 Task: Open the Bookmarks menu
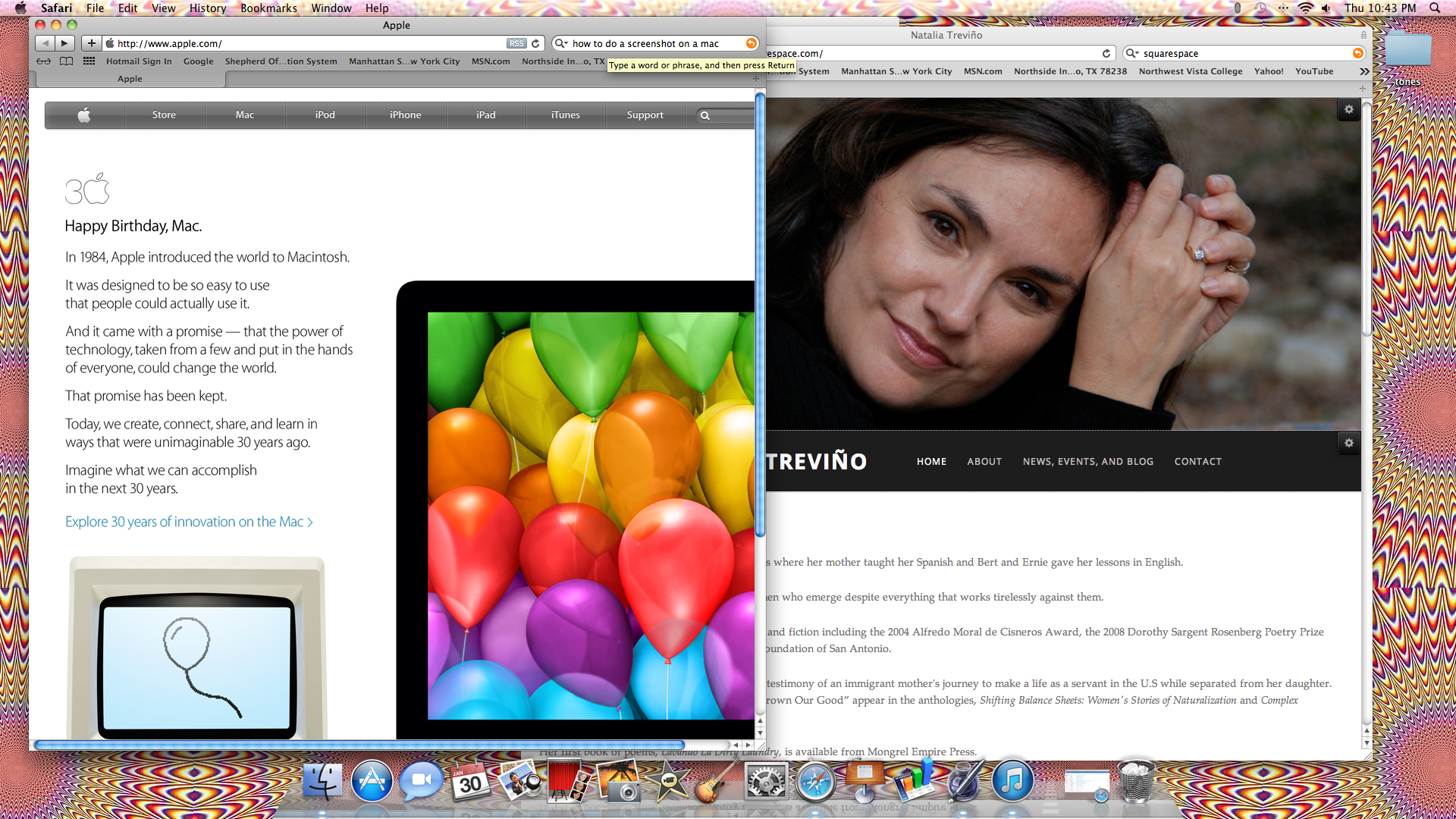point(268,8)
